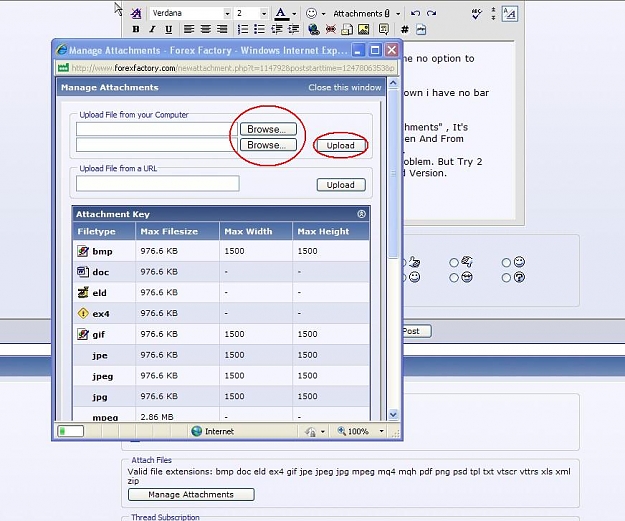Click the Upload File from a URL field
This screenshot has height=521, width=625.
tap(157, 184)
